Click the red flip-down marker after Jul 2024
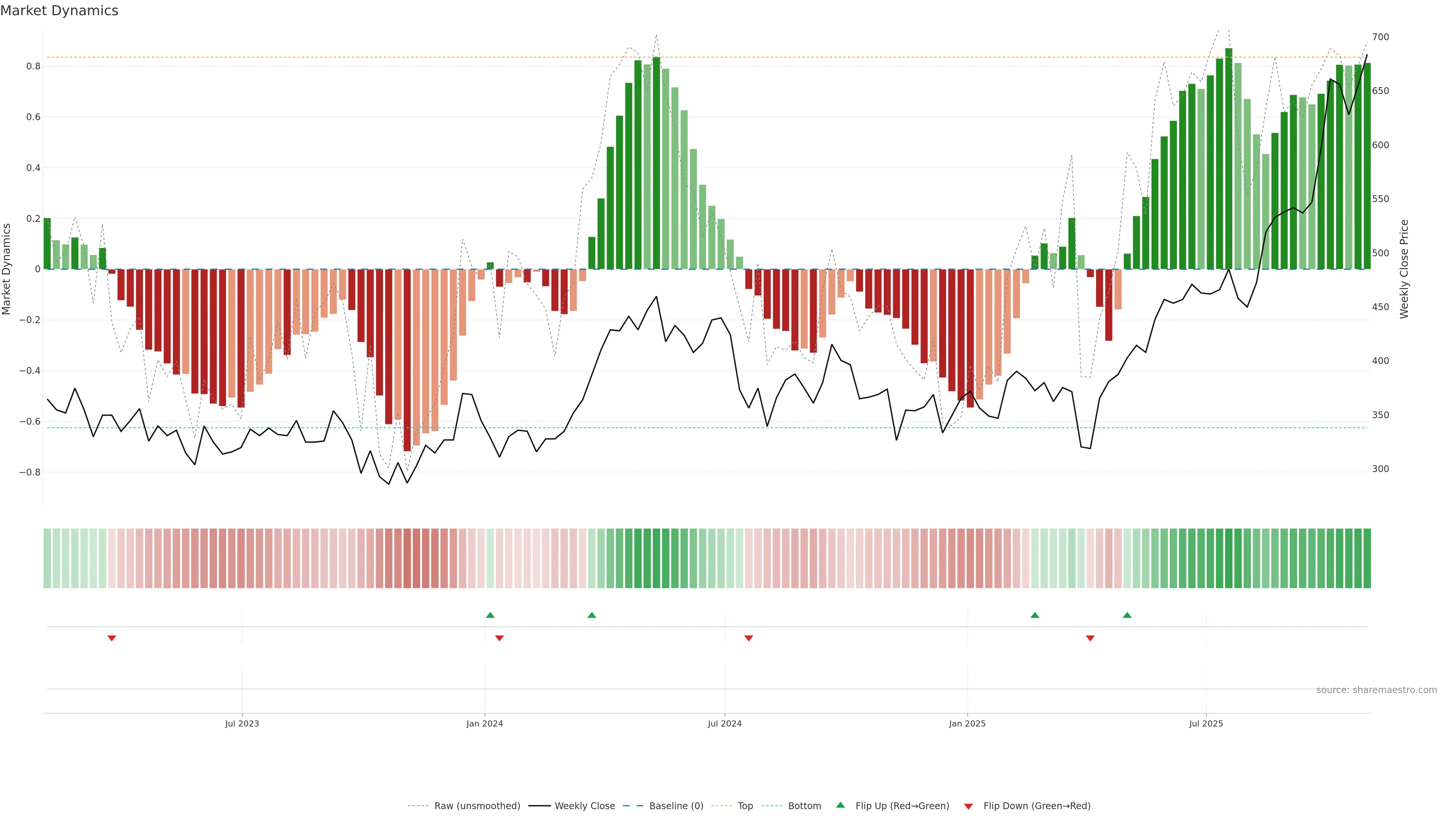 coord(748,638)
